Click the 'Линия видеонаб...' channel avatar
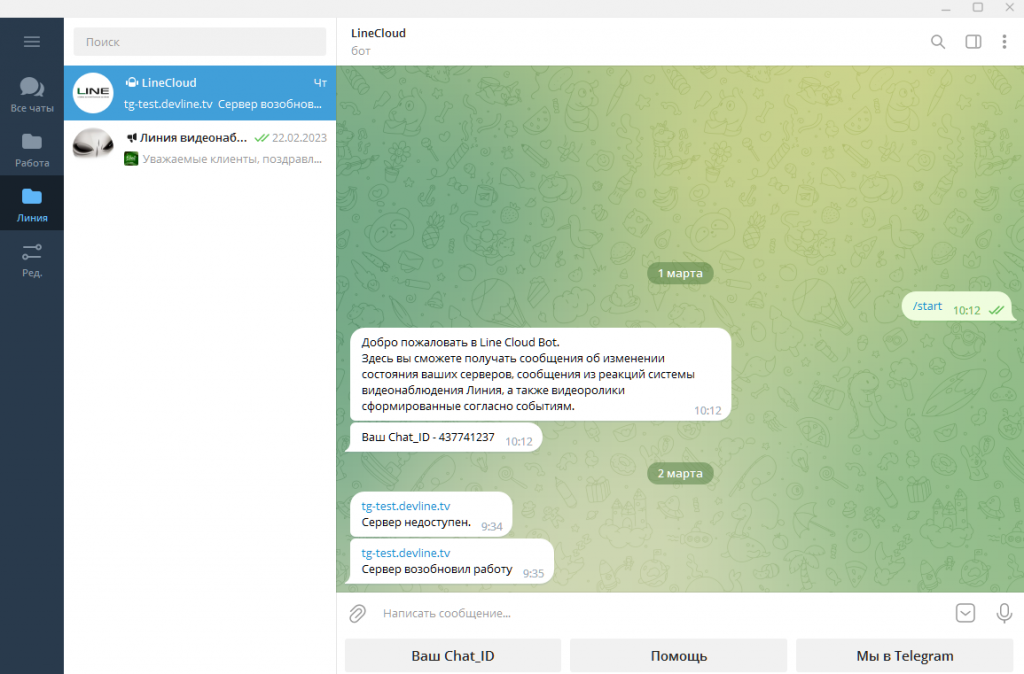Viewport: 1024px width, 674px height. click(x=93, y=148)
